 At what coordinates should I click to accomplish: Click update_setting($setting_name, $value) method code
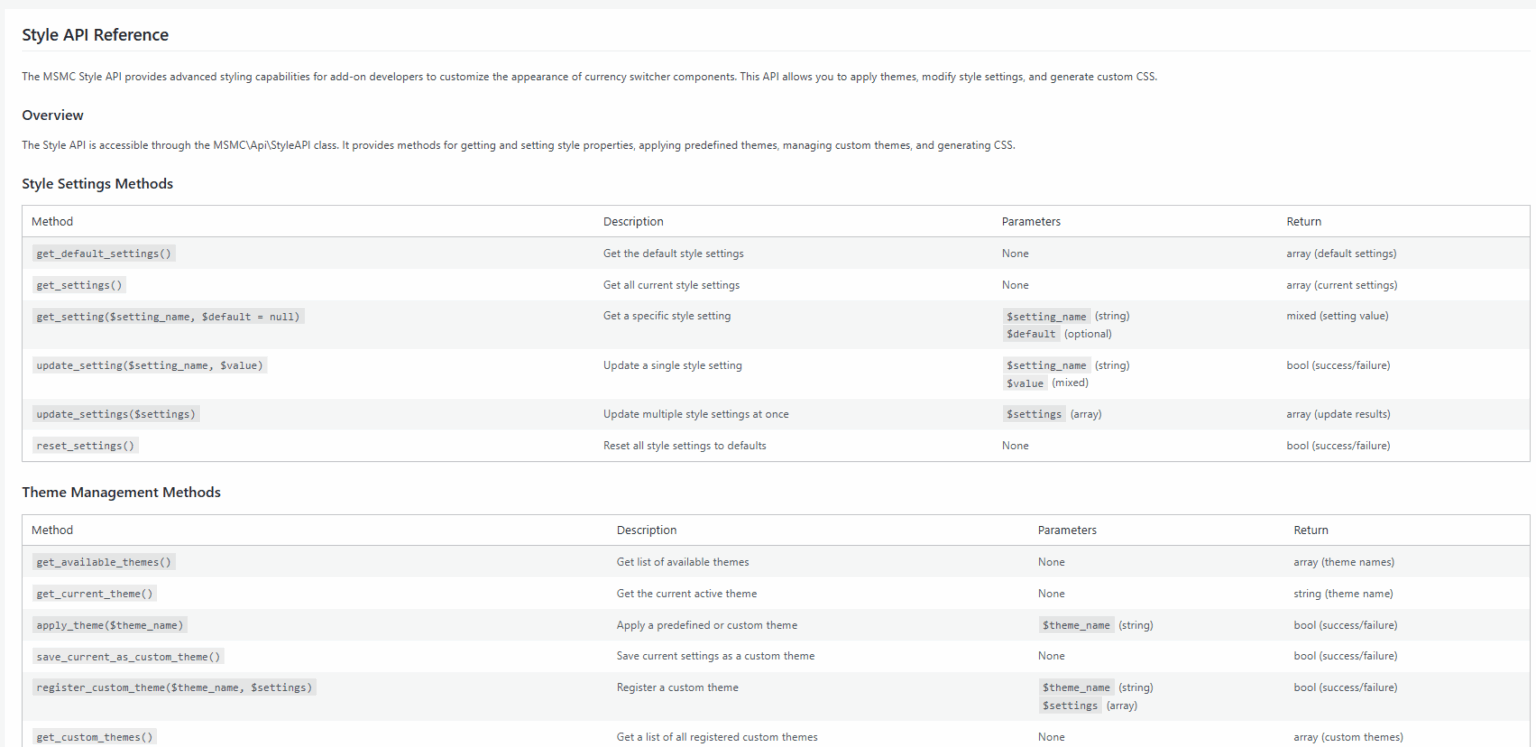149,365
